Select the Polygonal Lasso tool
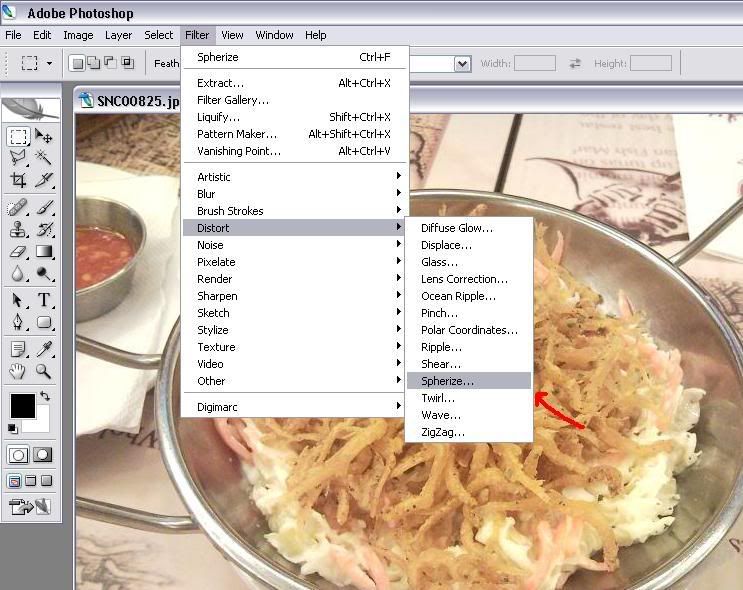743x590 pixels. pos(18,158)
